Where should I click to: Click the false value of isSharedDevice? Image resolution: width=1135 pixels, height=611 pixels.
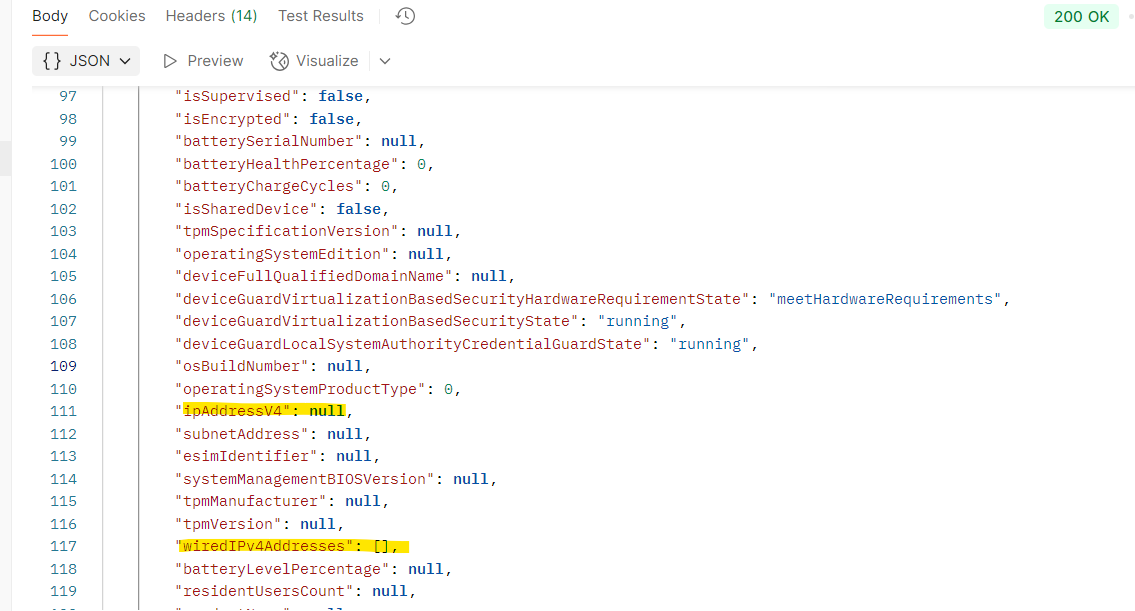[x=358, y=209]
